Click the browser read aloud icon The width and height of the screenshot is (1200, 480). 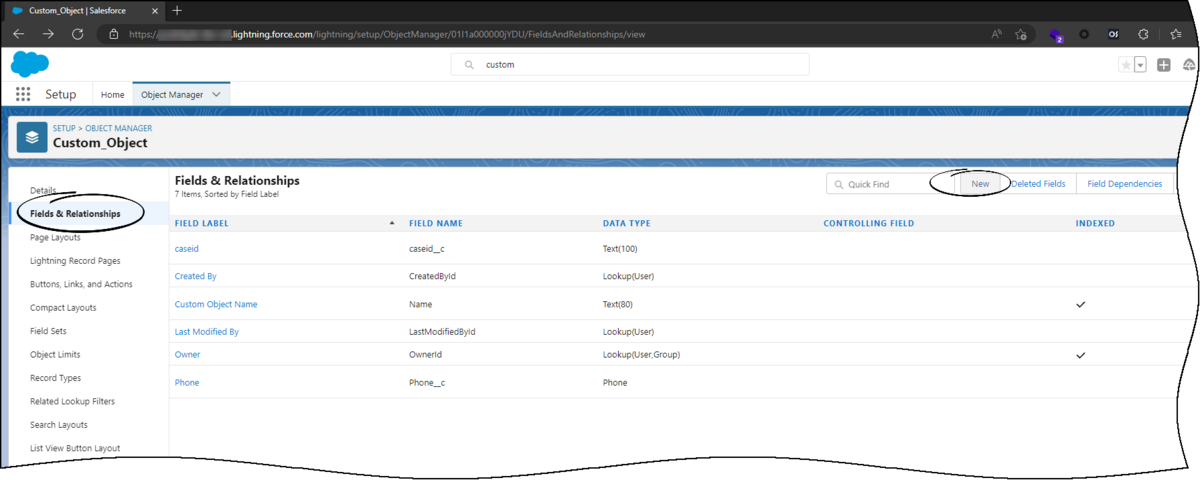coord(997,34)
